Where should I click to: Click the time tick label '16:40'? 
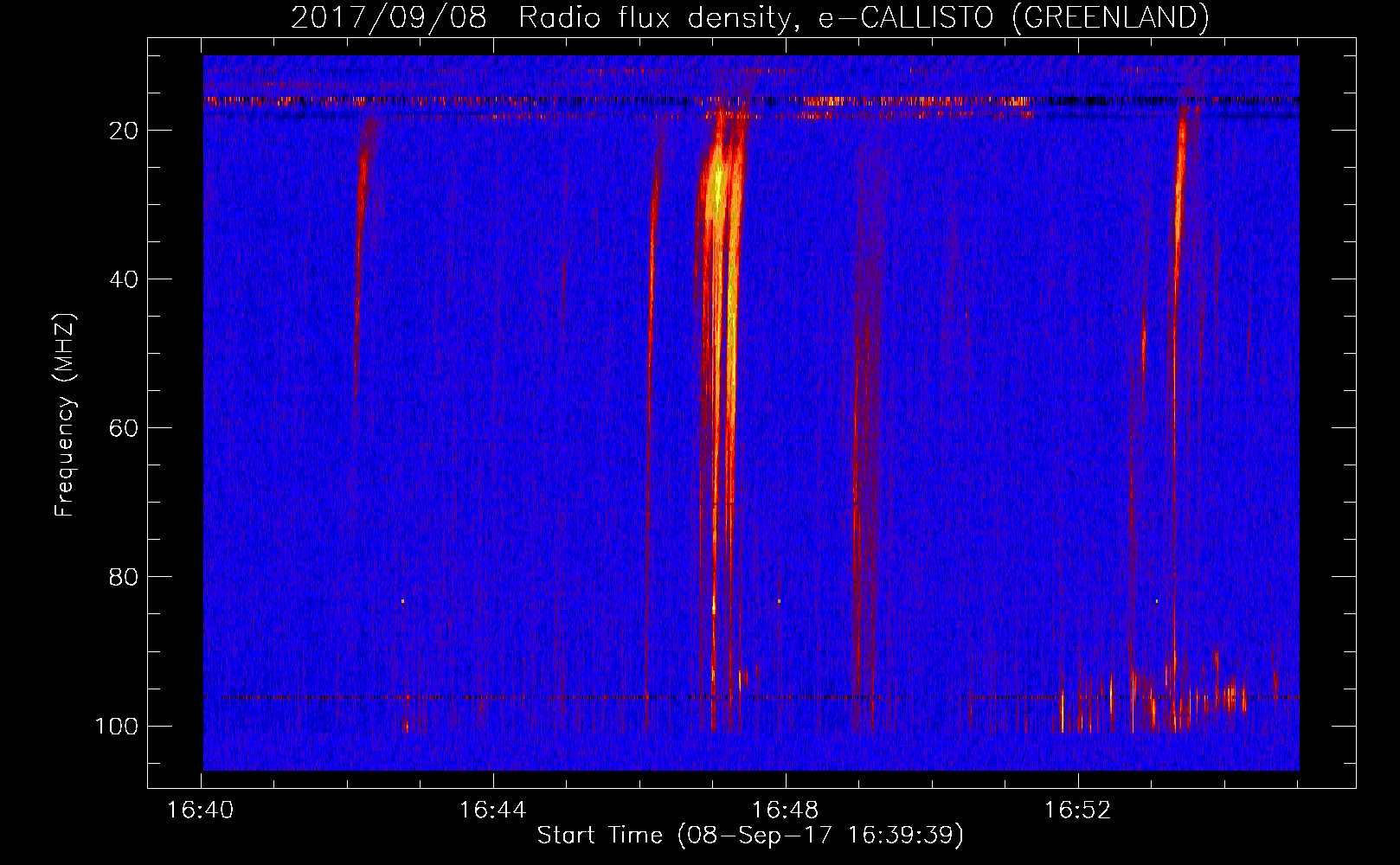point(201,811)
